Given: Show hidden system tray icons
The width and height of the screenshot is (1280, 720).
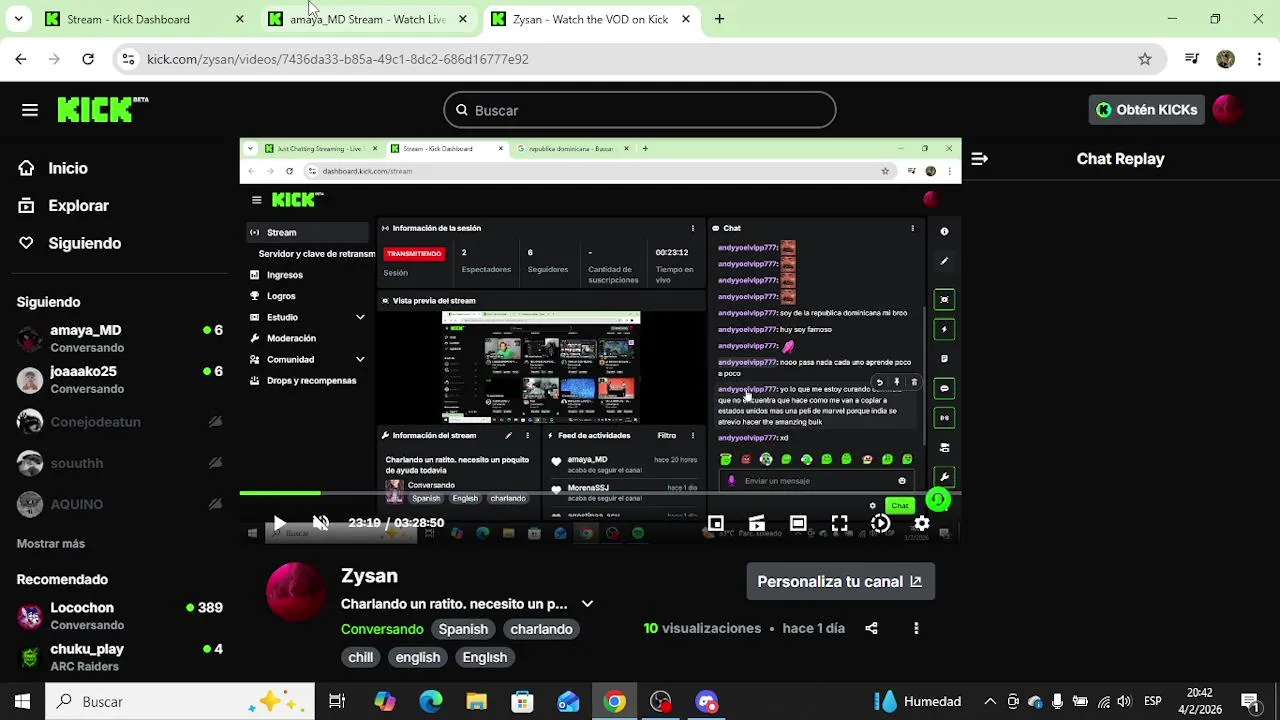Looking at the screenshot, I should point(990,702).
